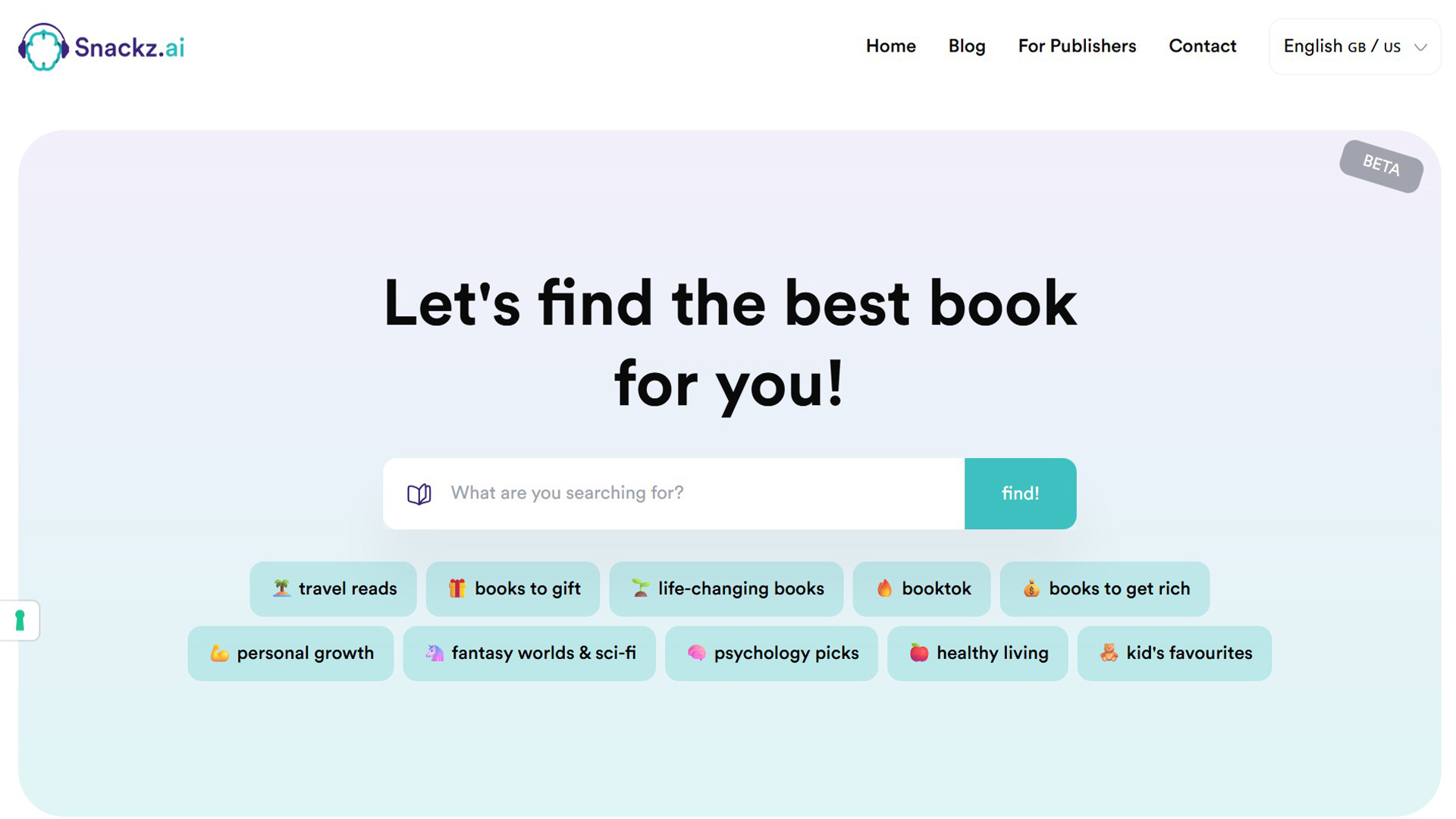
Task: Select the books to get rich chip
Action: 1105,589
